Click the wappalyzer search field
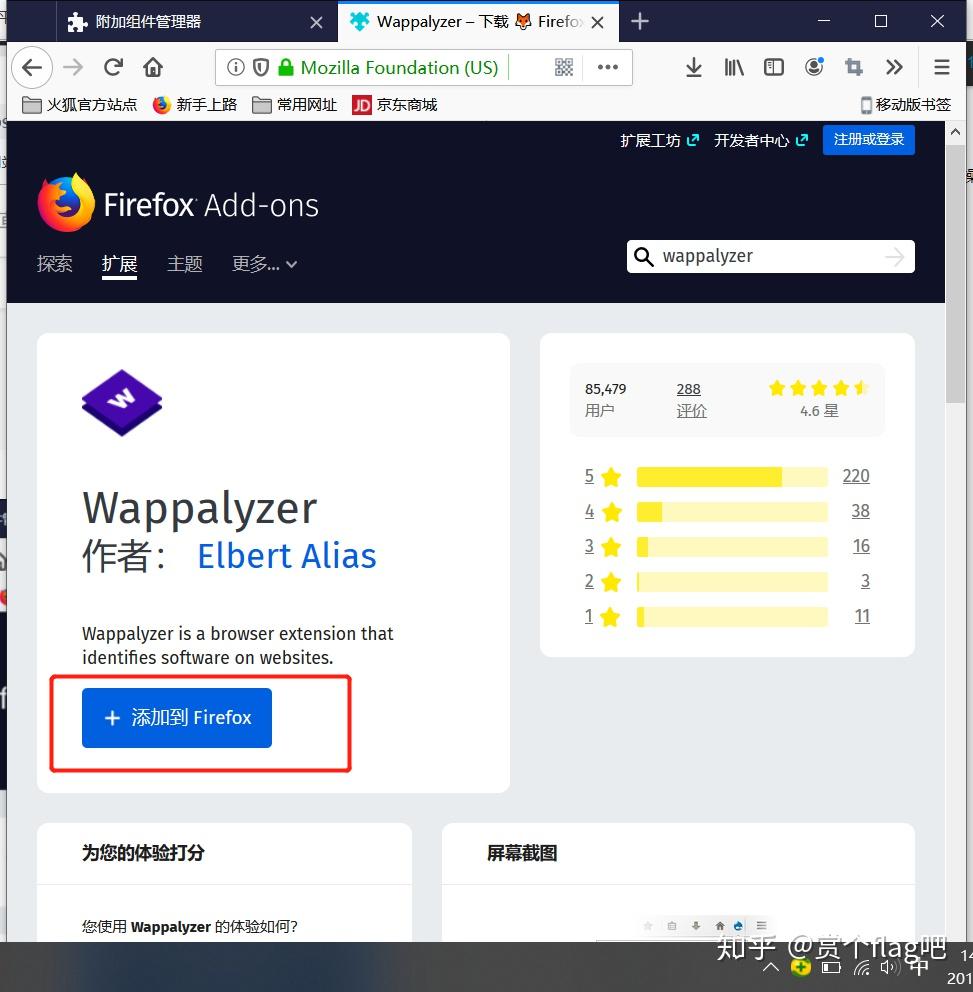 [769, 256]
